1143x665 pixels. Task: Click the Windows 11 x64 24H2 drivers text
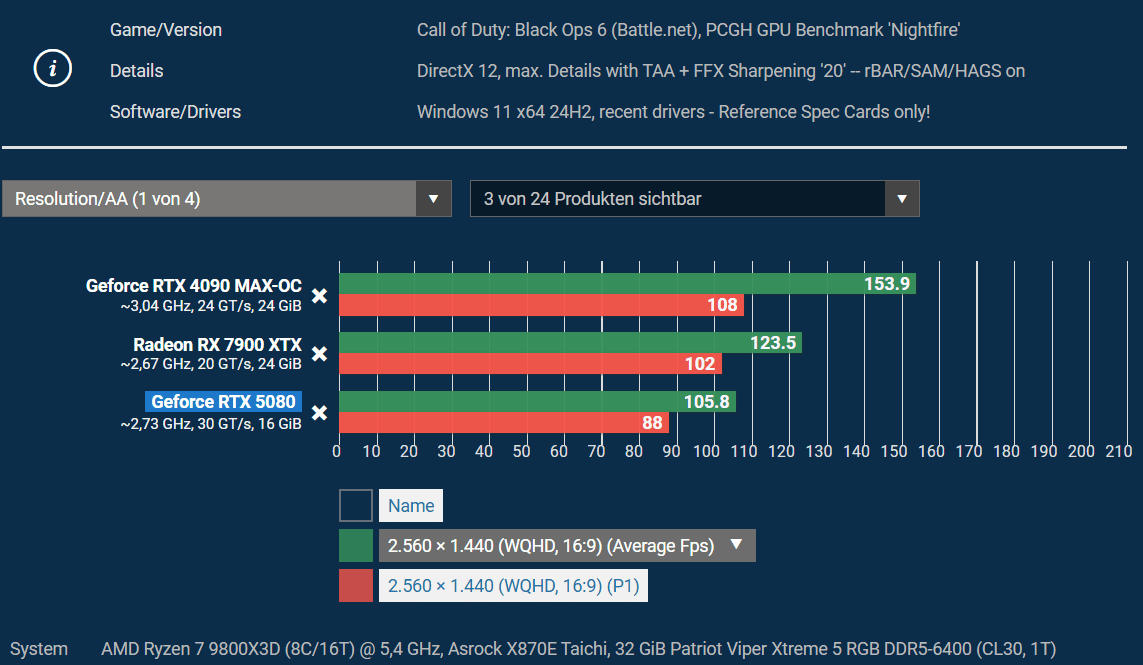(674, 112)
